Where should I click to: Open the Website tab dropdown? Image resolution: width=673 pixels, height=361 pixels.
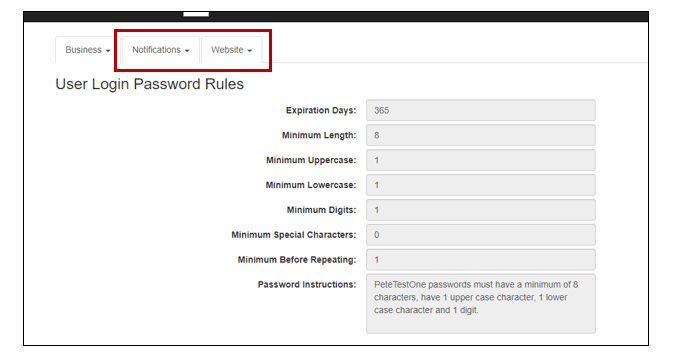tap(231, 50)
